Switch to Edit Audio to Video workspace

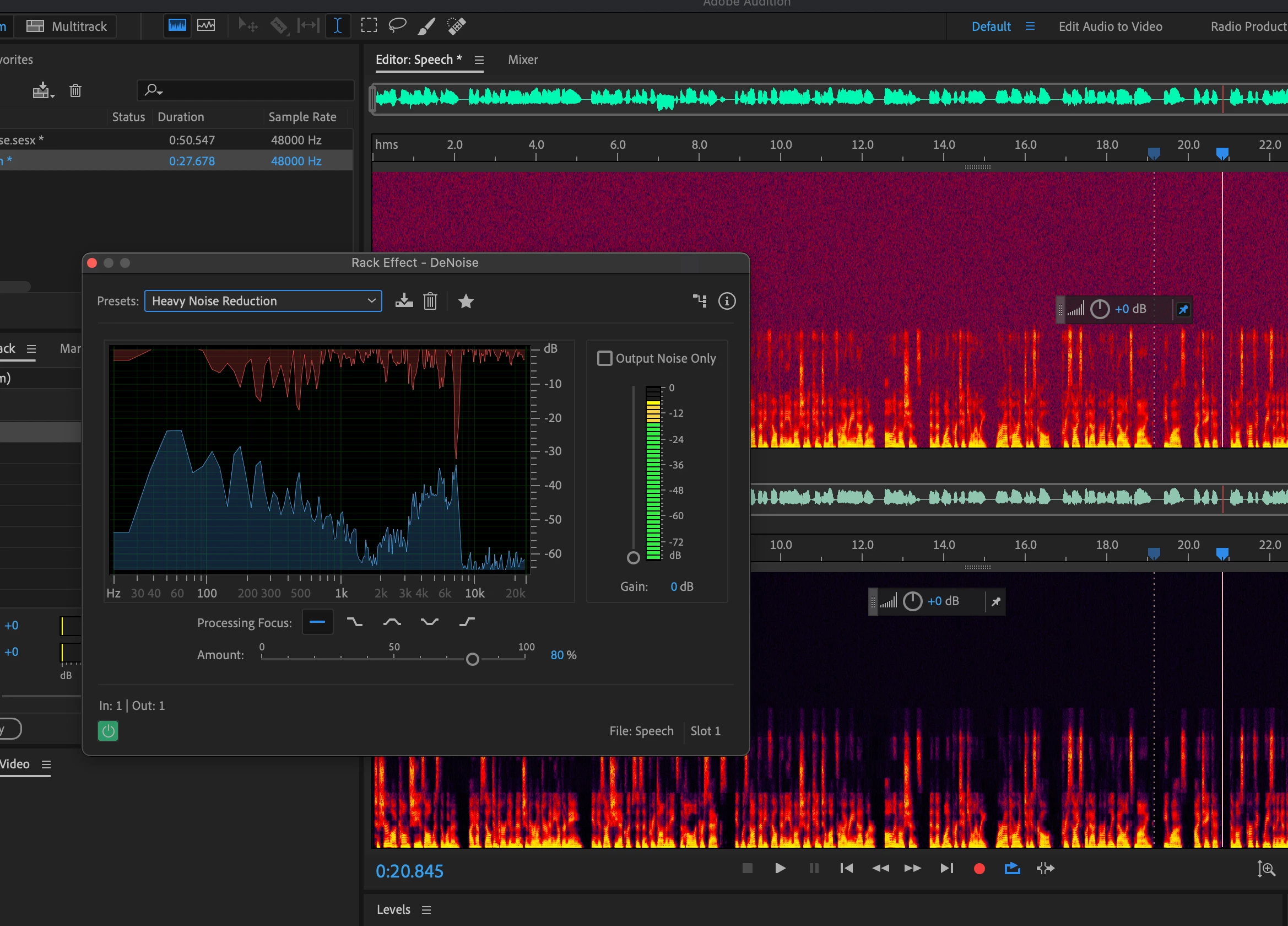click(1110, 26)
